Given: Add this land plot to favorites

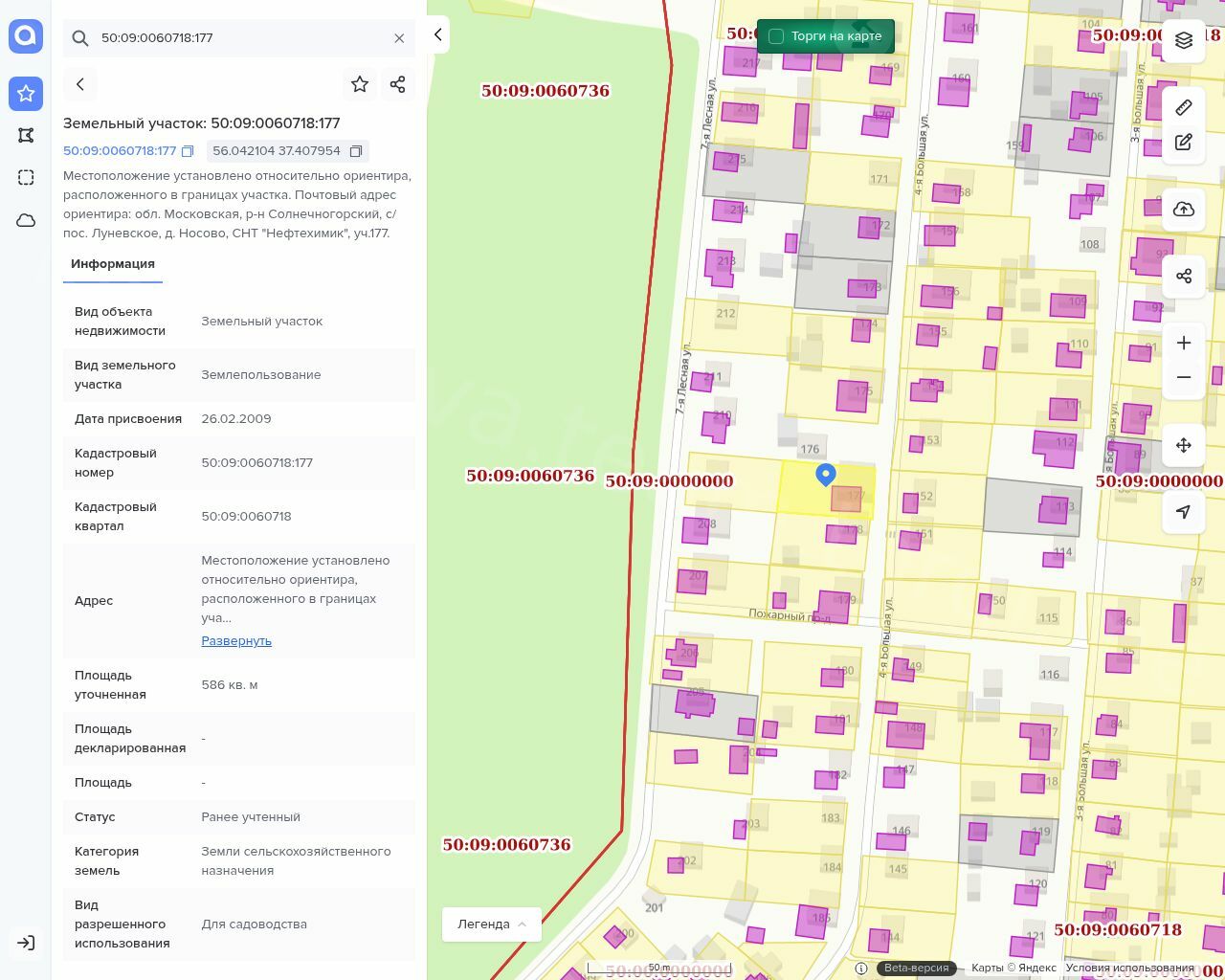Looking at the screenshot, I should (x=360, y=84).
